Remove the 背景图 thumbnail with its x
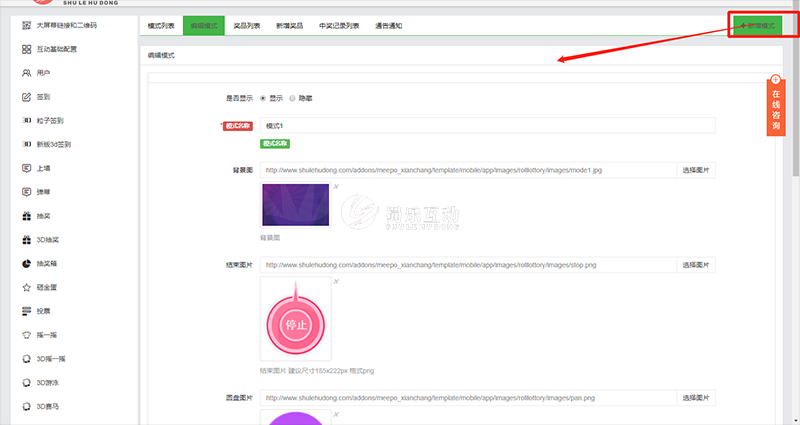This screenshot has height=425, width=800. (x=336, y=187)
